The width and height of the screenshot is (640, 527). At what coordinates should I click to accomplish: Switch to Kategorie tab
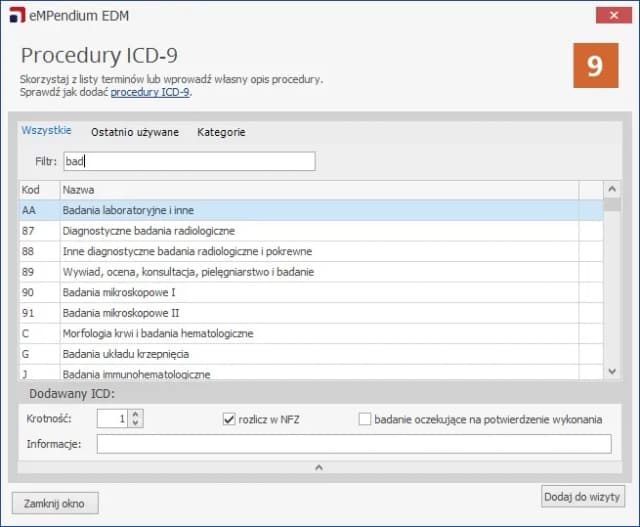[221, 132]
